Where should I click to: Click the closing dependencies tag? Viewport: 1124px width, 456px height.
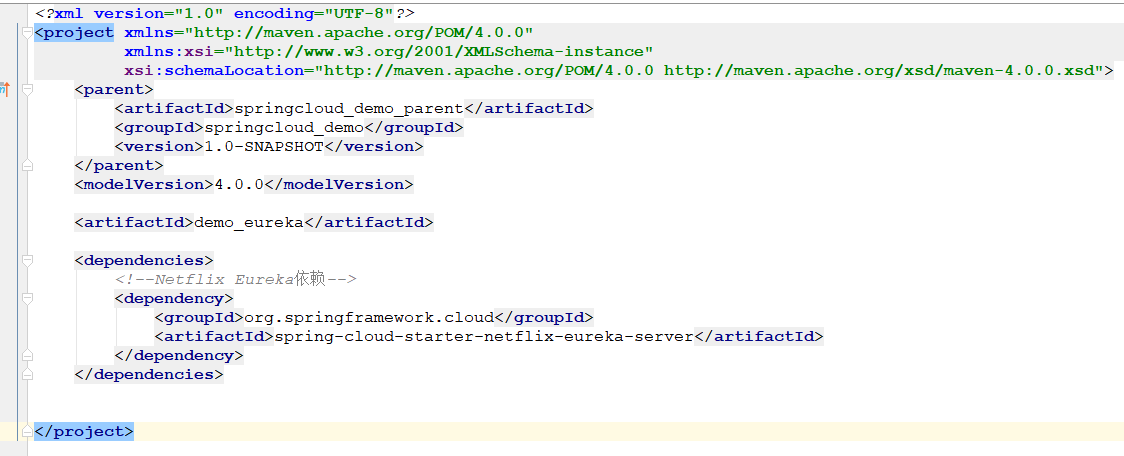pos(149,374)
